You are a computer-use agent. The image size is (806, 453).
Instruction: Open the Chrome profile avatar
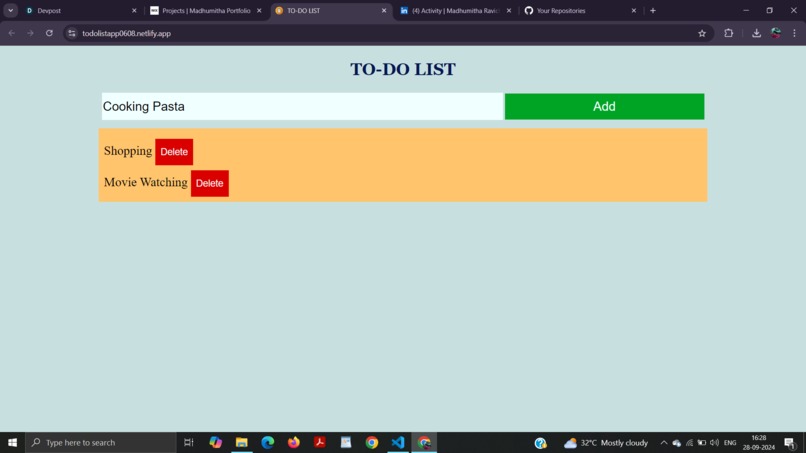coord(776,33)
